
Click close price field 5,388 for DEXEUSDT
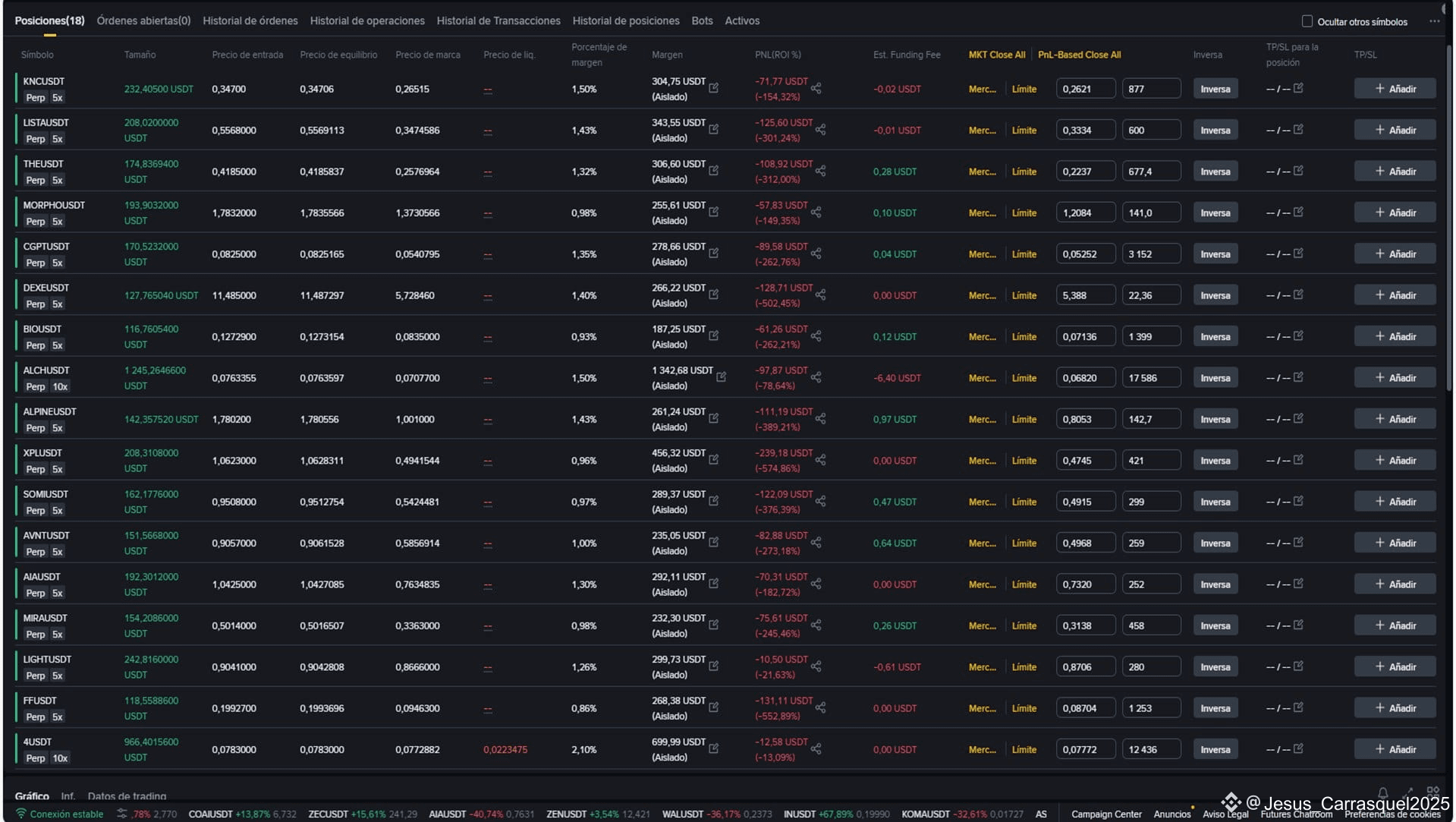1086,295
